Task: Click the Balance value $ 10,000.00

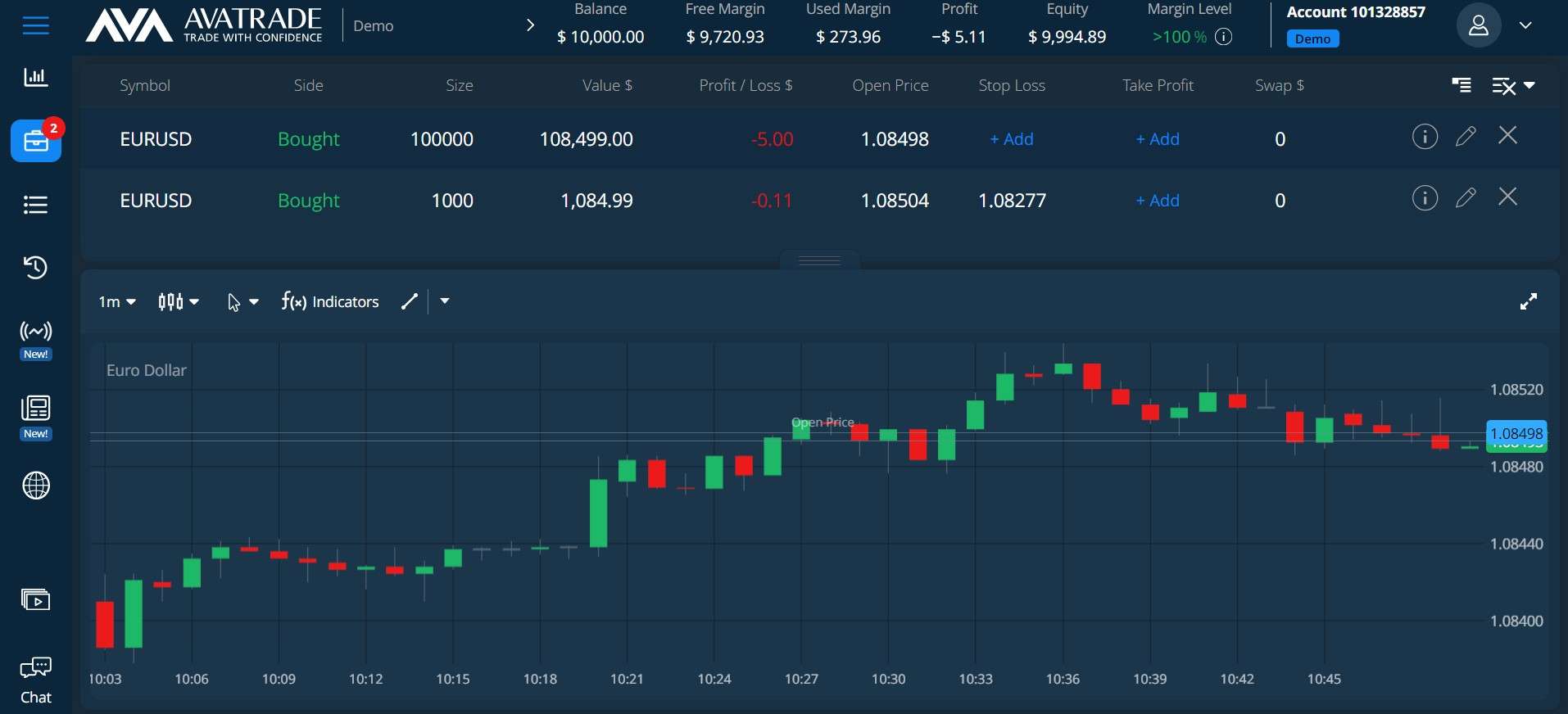Action: 600,37
